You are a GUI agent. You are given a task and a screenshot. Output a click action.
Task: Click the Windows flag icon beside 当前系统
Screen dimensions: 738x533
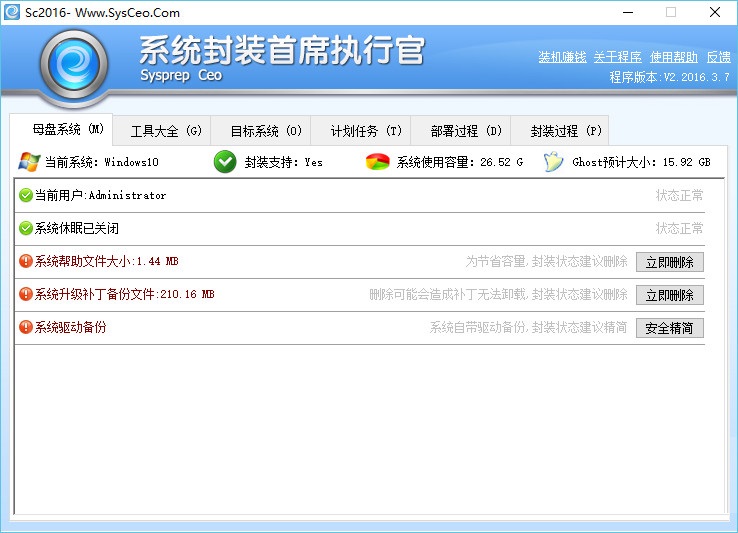[29, 162]
